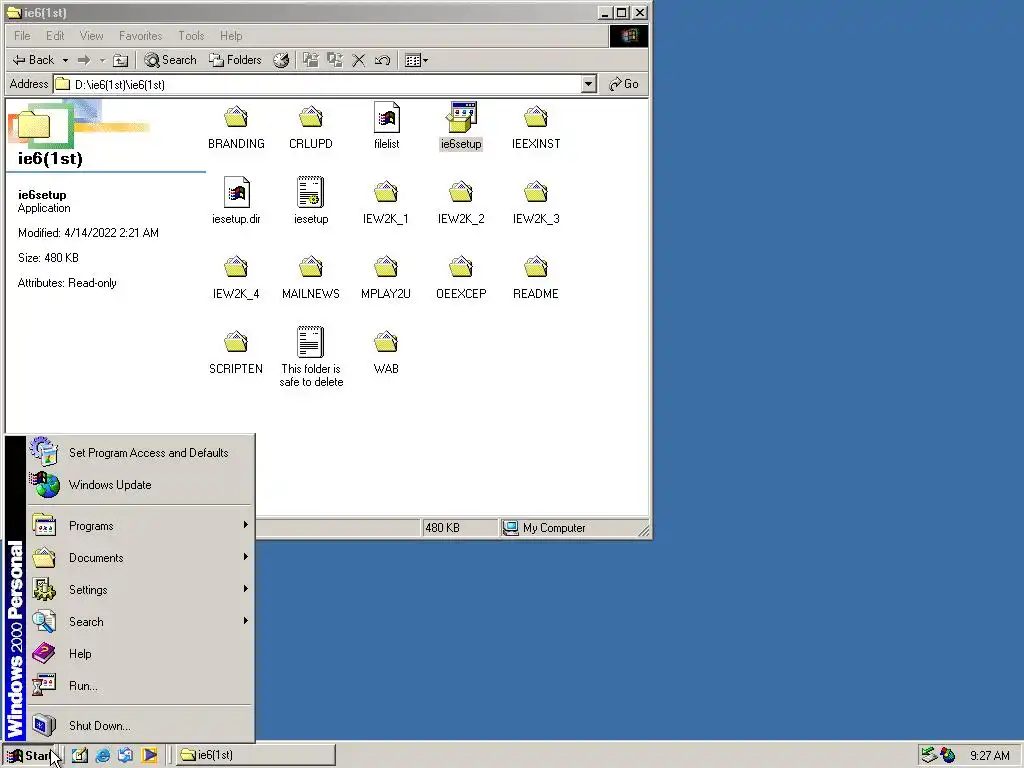Click the Forward arrow toolbar button
The width and height of the screenshot is (1024, 768).
84,60
